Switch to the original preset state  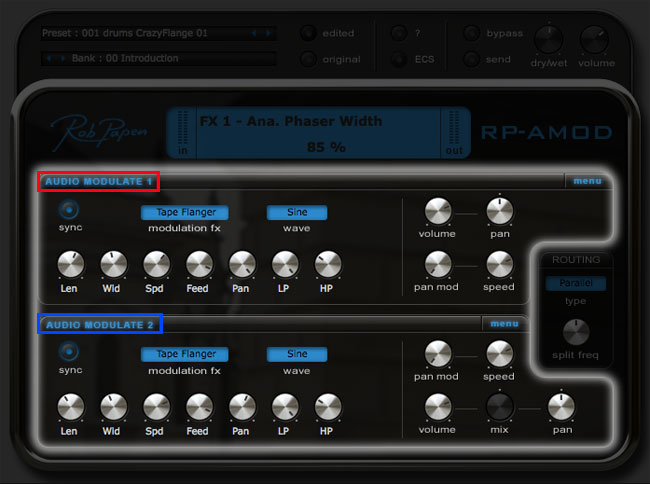[308, 59]
